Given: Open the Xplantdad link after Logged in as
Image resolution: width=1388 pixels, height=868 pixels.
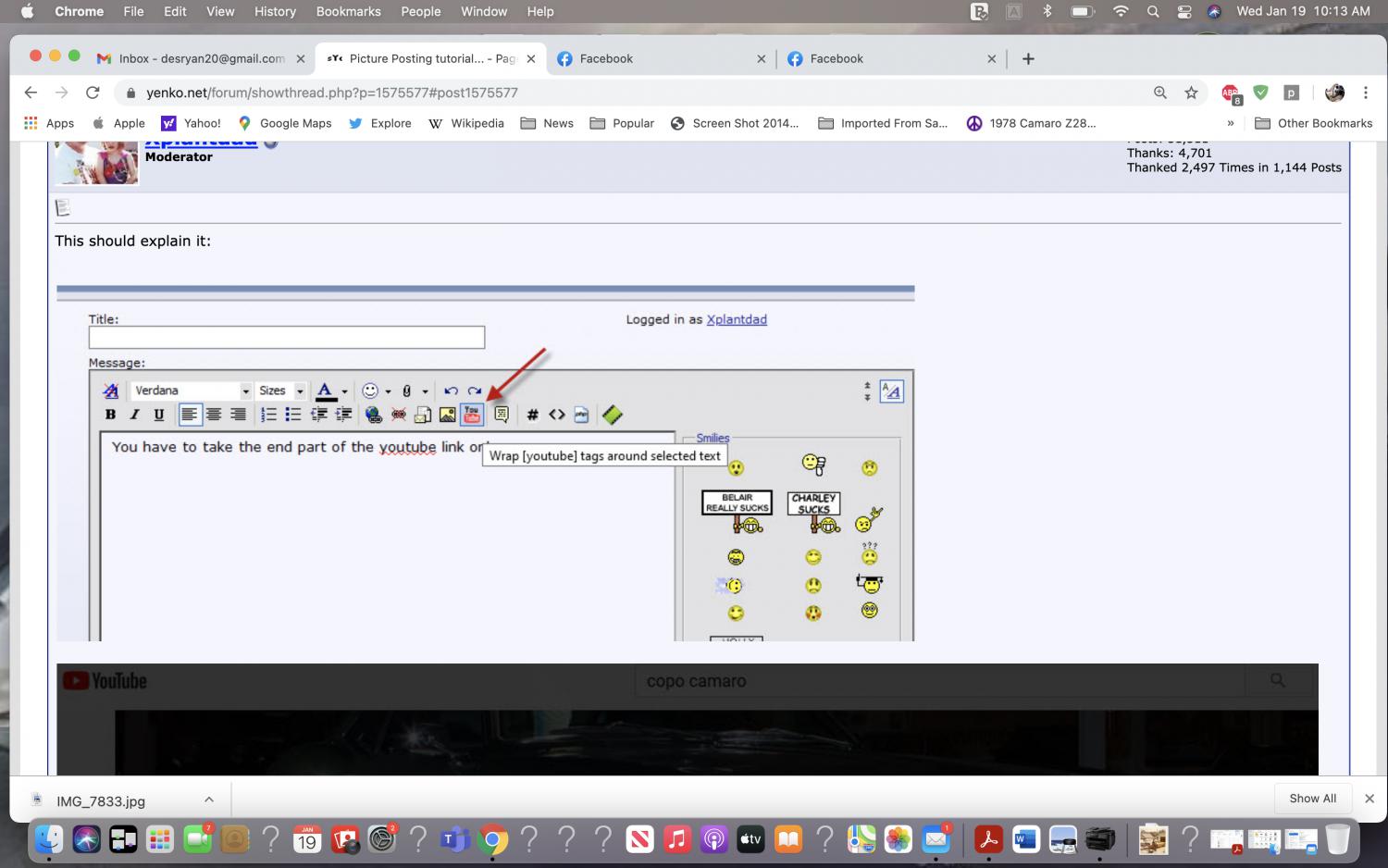Looking at the screenshot, I should pos(737,319).
